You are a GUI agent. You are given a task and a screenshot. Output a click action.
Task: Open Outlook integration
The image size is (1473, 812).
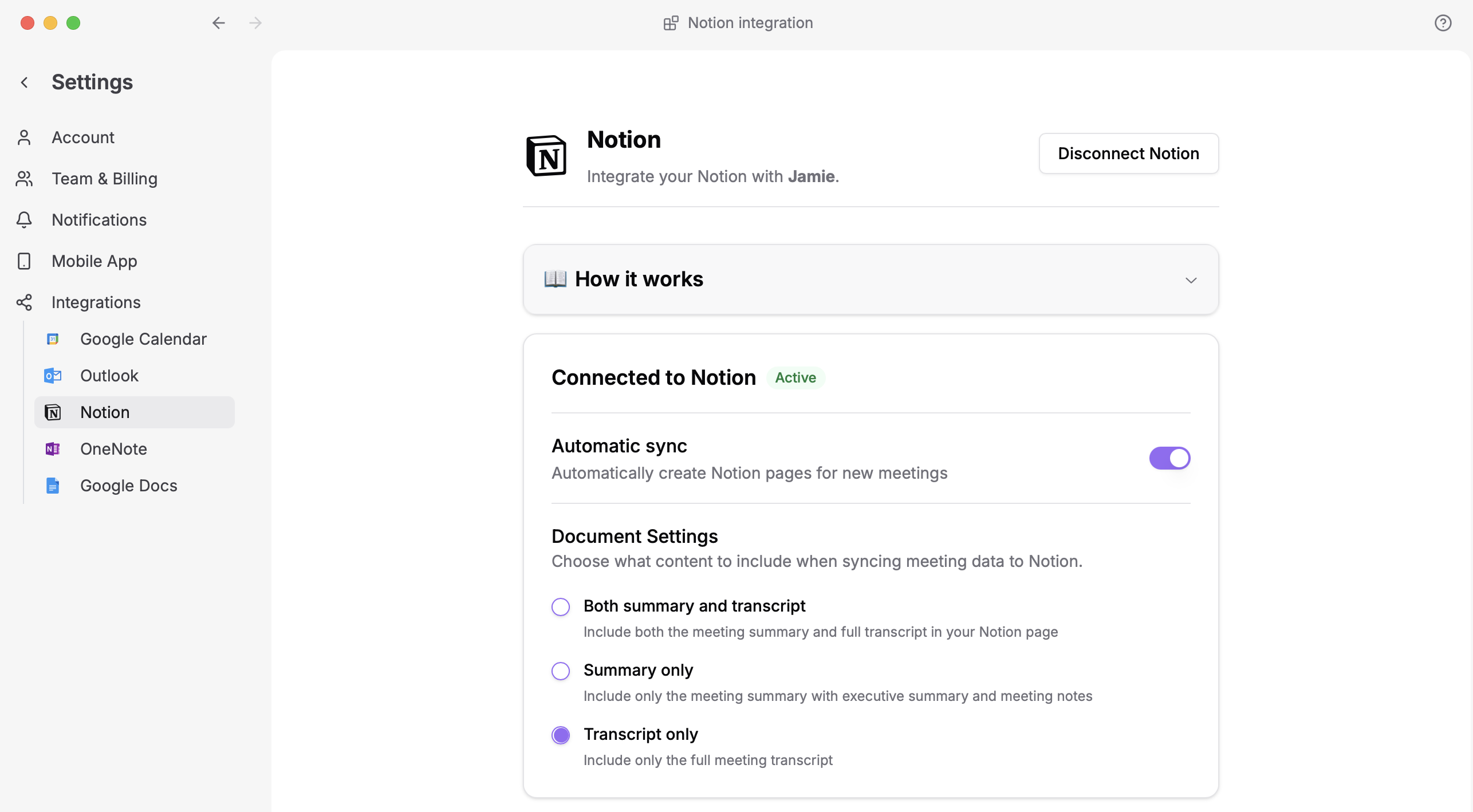click(x=135, y=376)
